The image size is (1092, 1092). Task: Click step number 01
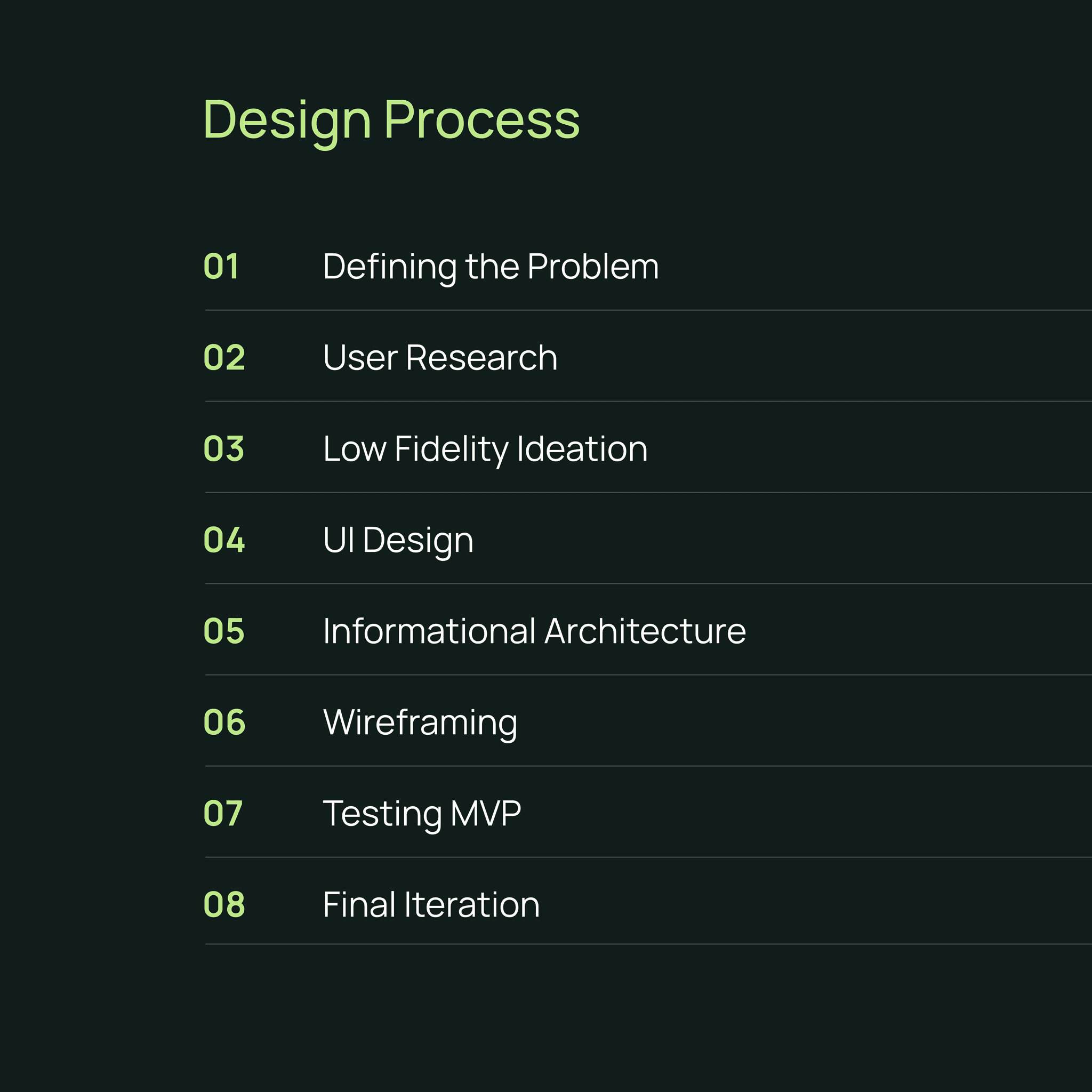tap(221, 266)
